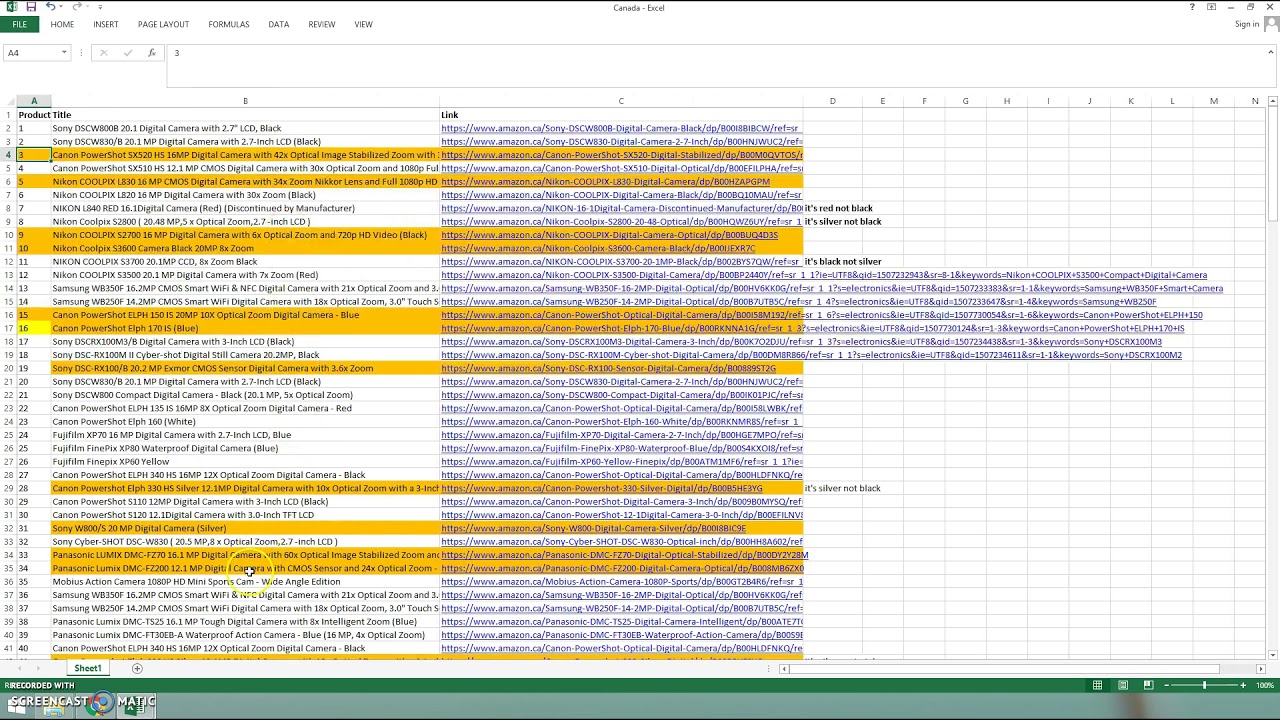Switch to the VIEW ribbon tab

coord(363,24)
